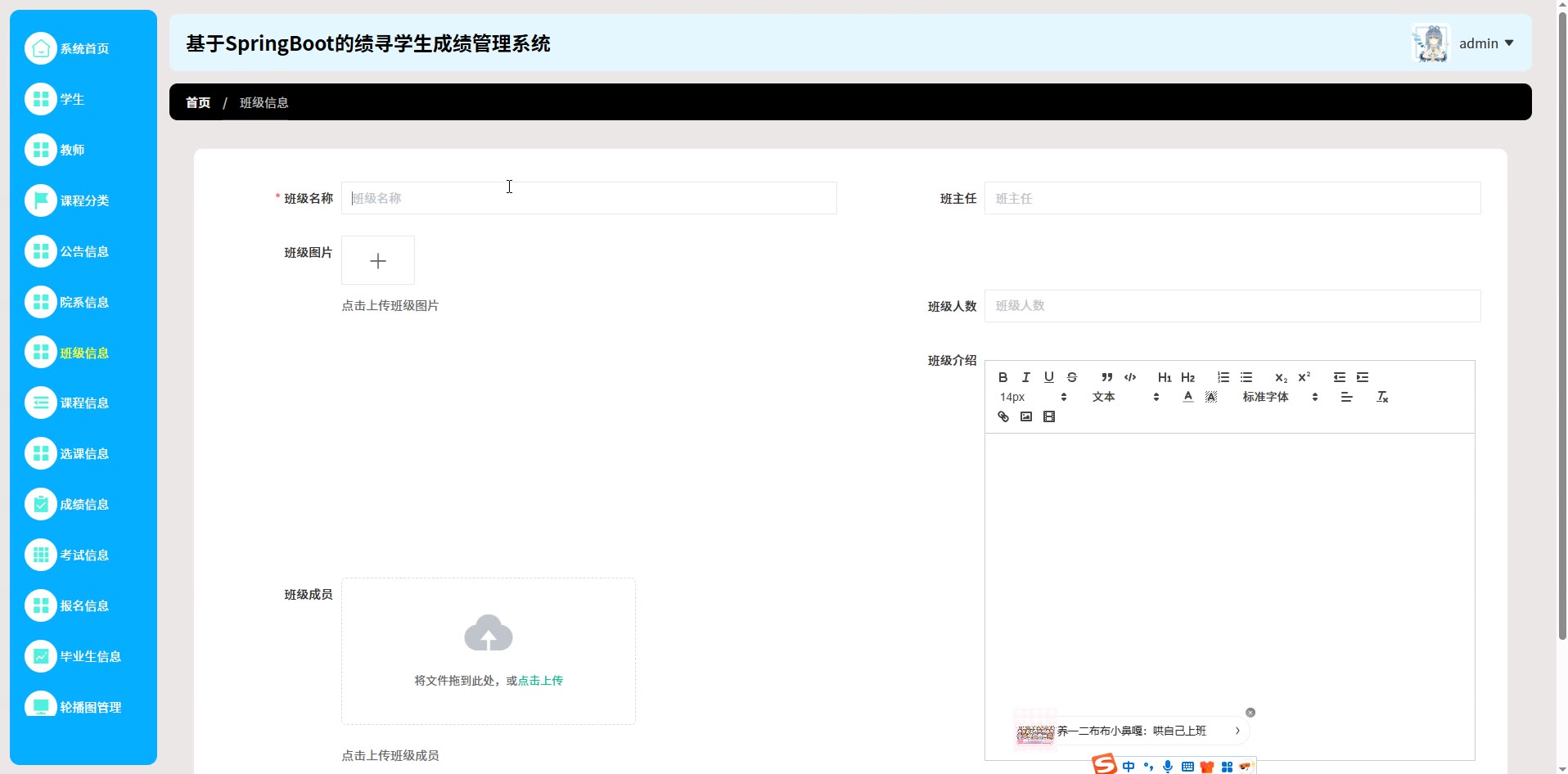
Task: Toggle italic formatting in the editor
Action: [1025, 377]
